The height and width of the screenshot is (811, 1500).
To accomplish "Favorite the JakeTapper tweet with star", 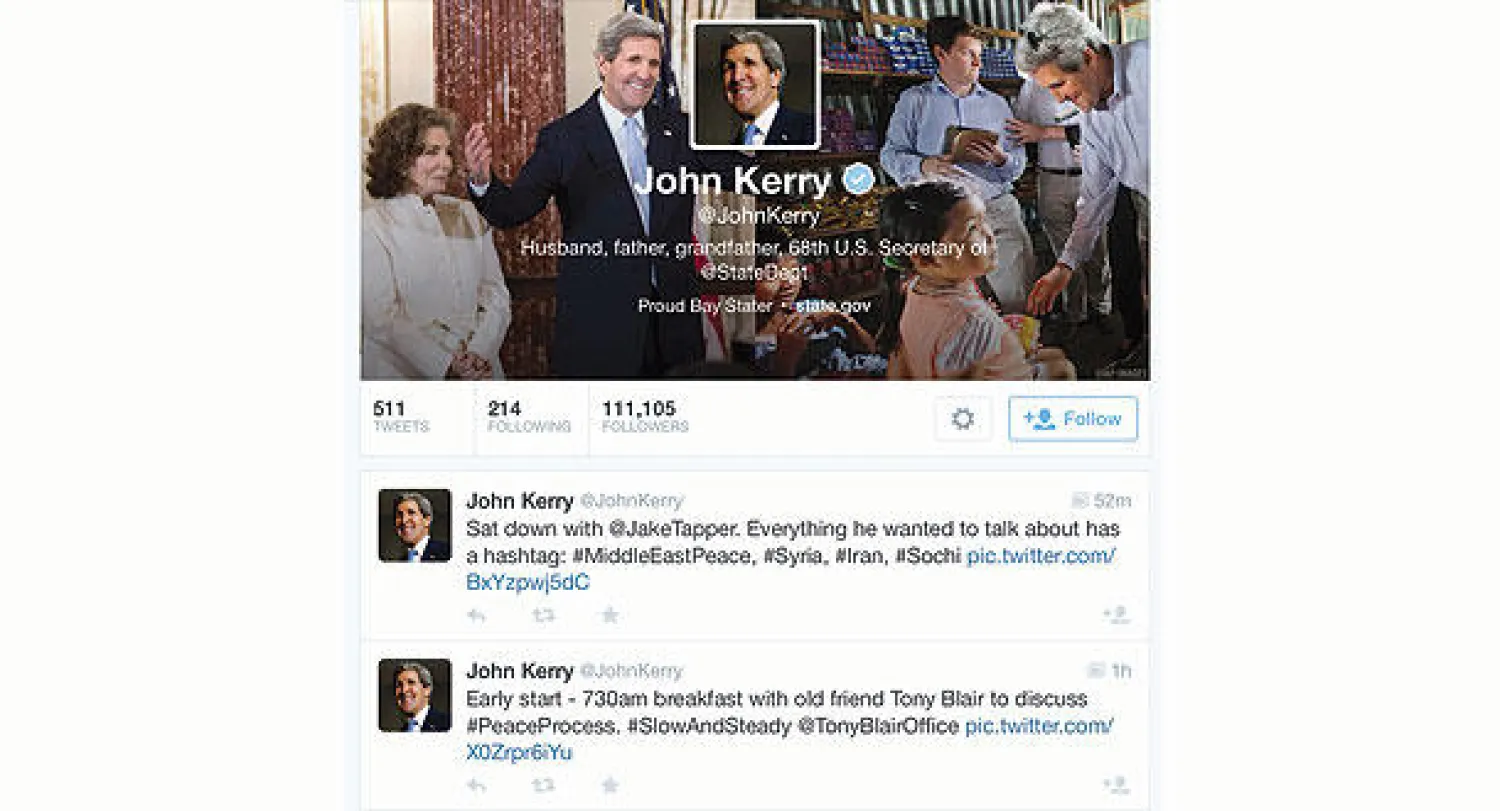I will [610, 616].
